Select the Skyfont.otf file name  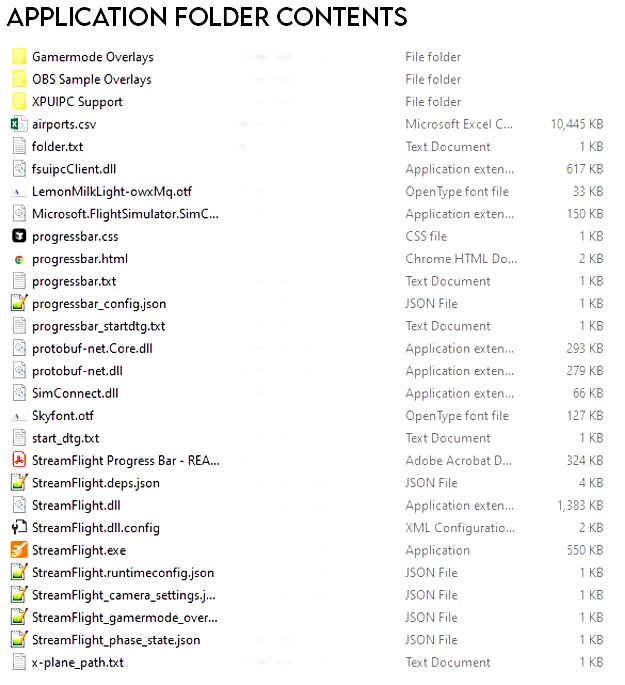click(62, 416)
